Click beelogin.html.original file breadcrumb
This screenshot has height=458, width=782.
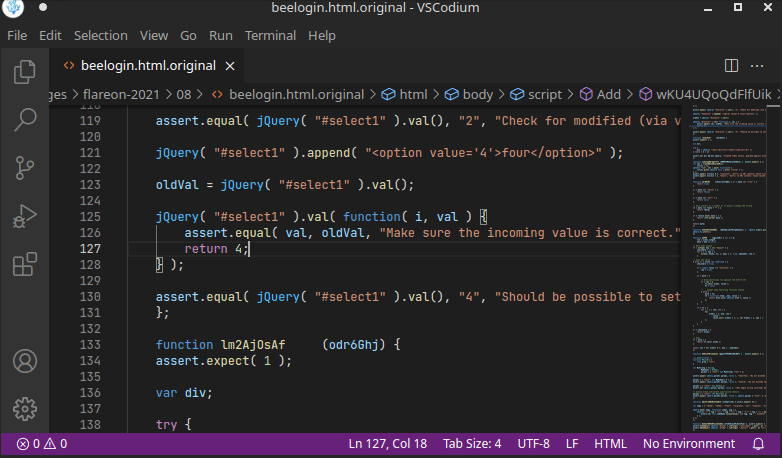[x=288, y=95]
